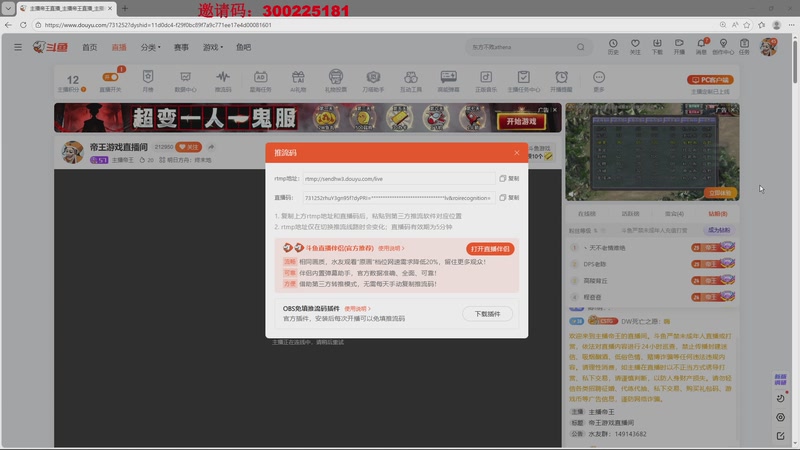Click the 下载插件 button for OBS plugin
Image resolution: width=800 pixels, height=450 pixels.
click(487, 314)
